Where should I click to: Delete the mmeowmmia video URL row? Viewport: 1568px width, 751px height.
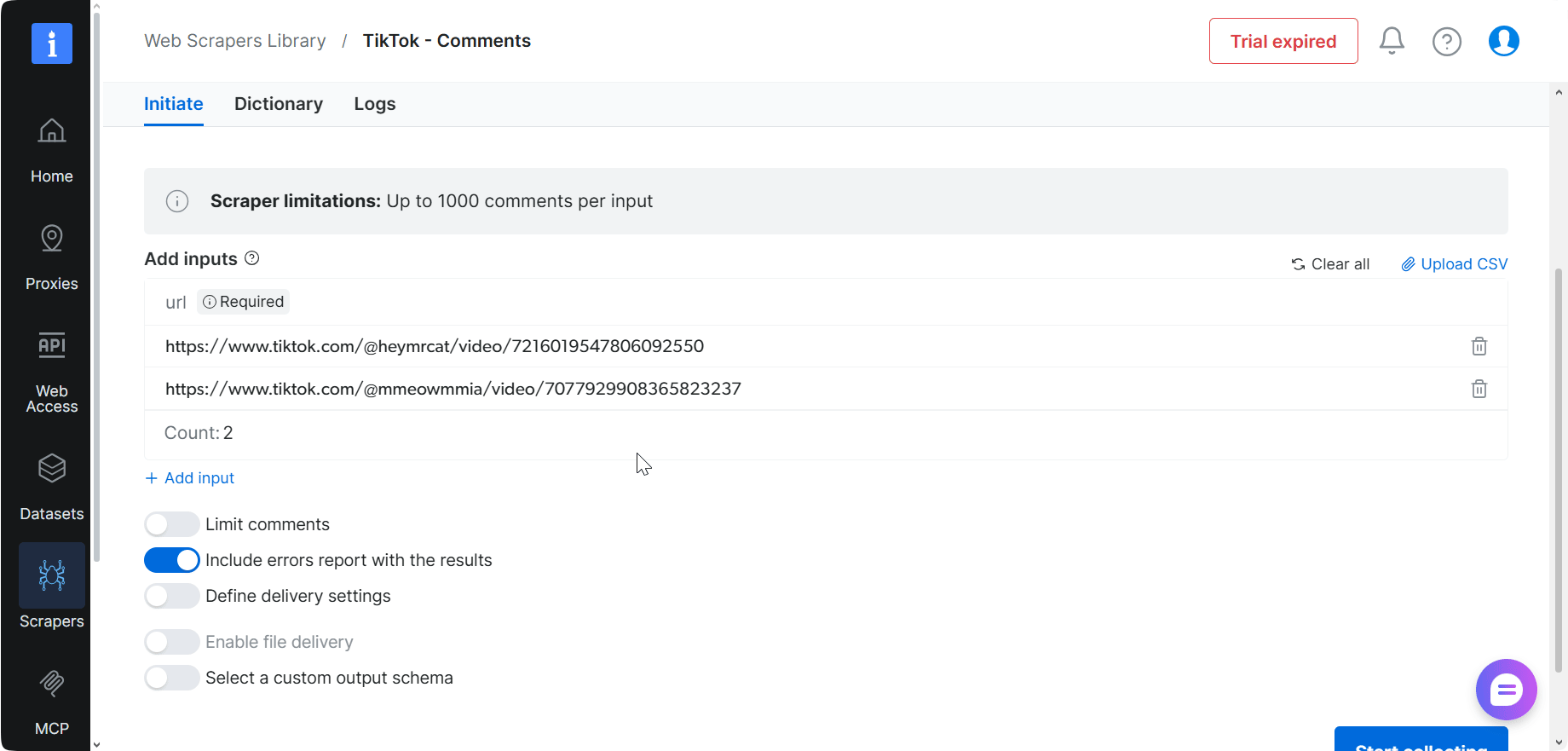[x=1479, y=389]
